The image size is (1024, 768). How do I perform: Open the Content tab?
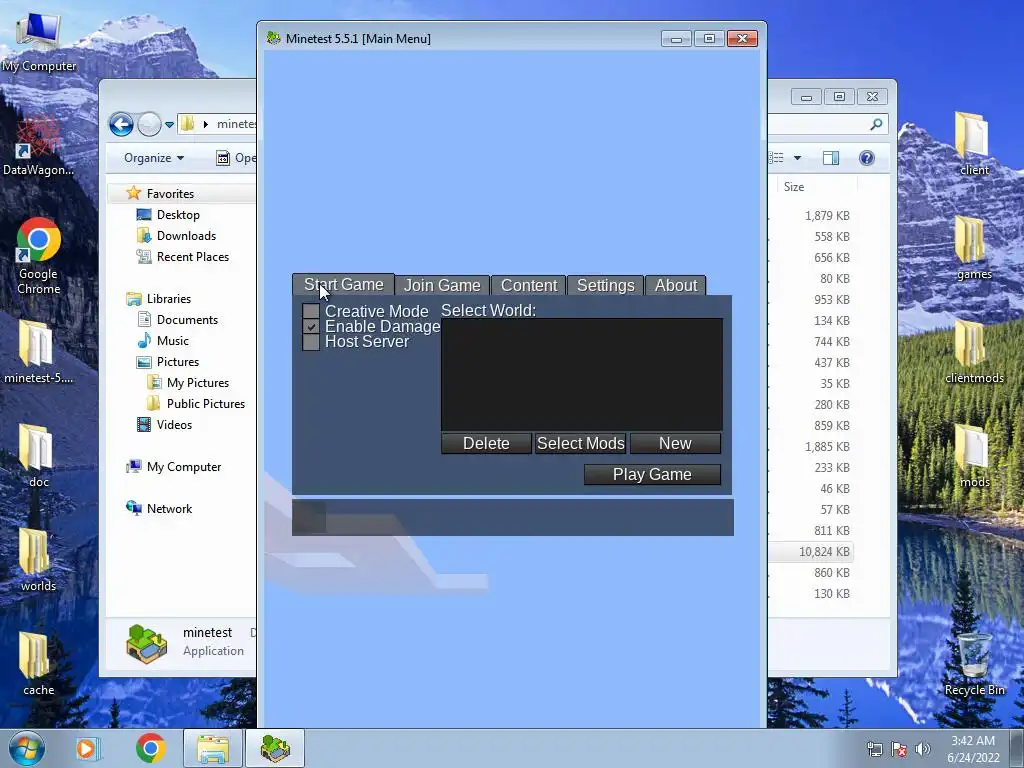528,285
